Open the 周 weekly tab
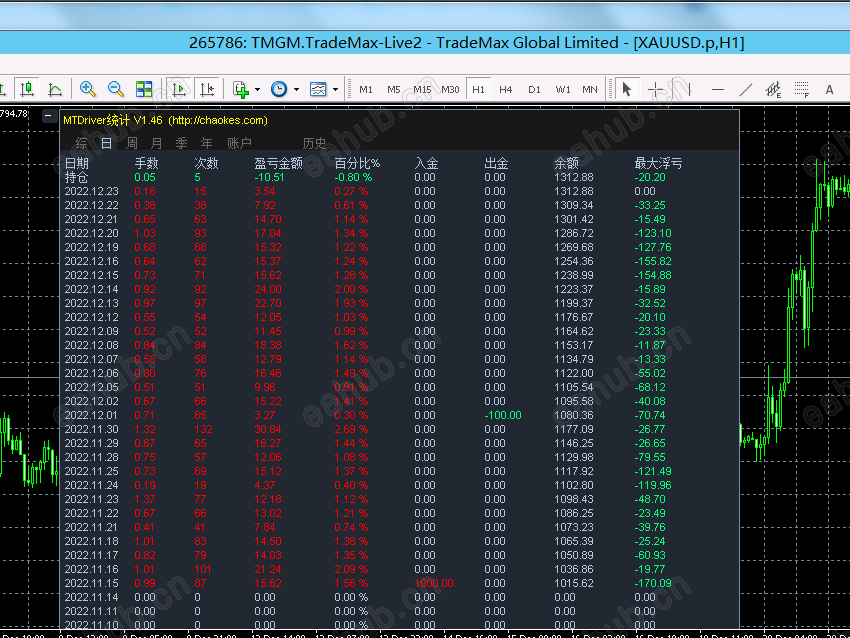This screenshot has height=638, width=850. (x=132, y=143)
